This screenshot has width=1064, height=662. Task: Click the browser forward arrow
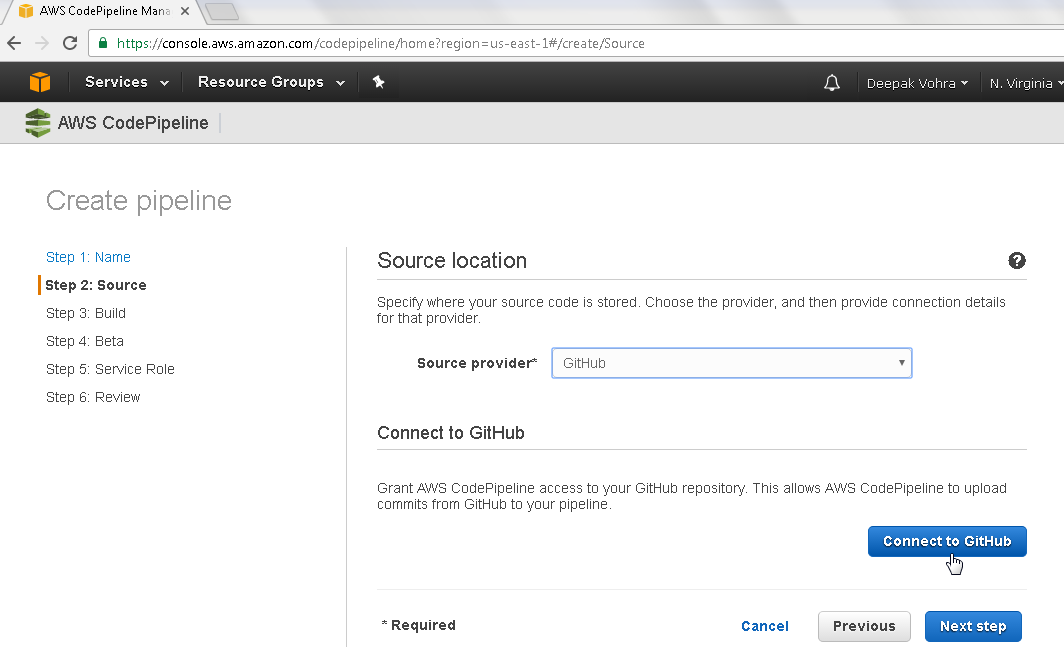pos(42,43)
